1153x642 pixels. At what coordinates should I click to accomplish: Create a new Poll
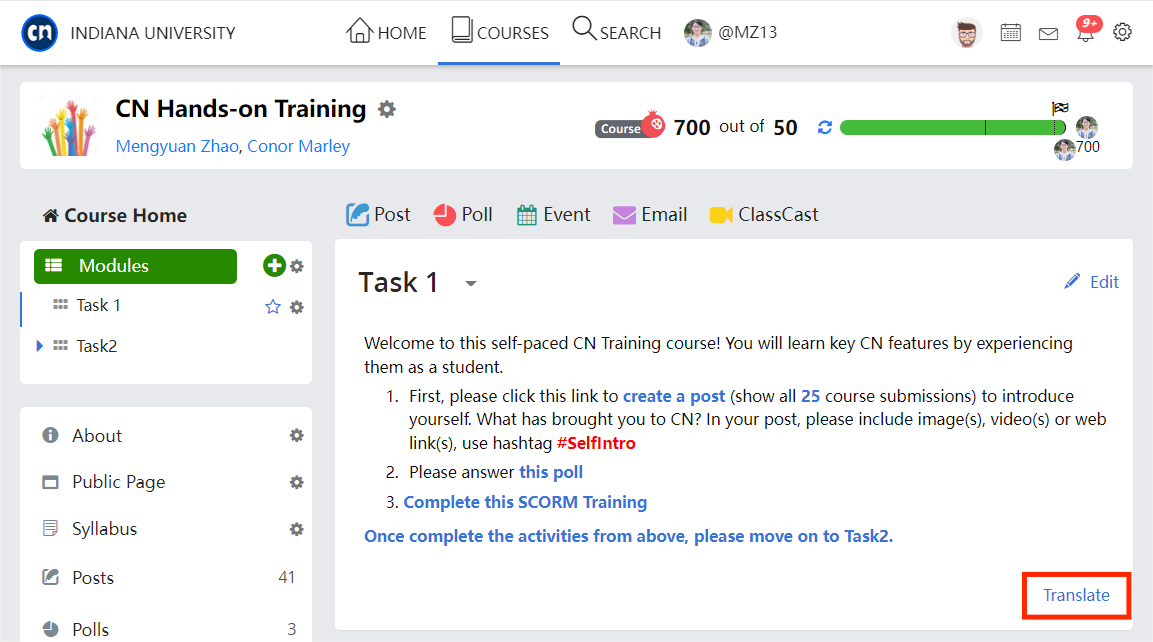tap(463, 215)
